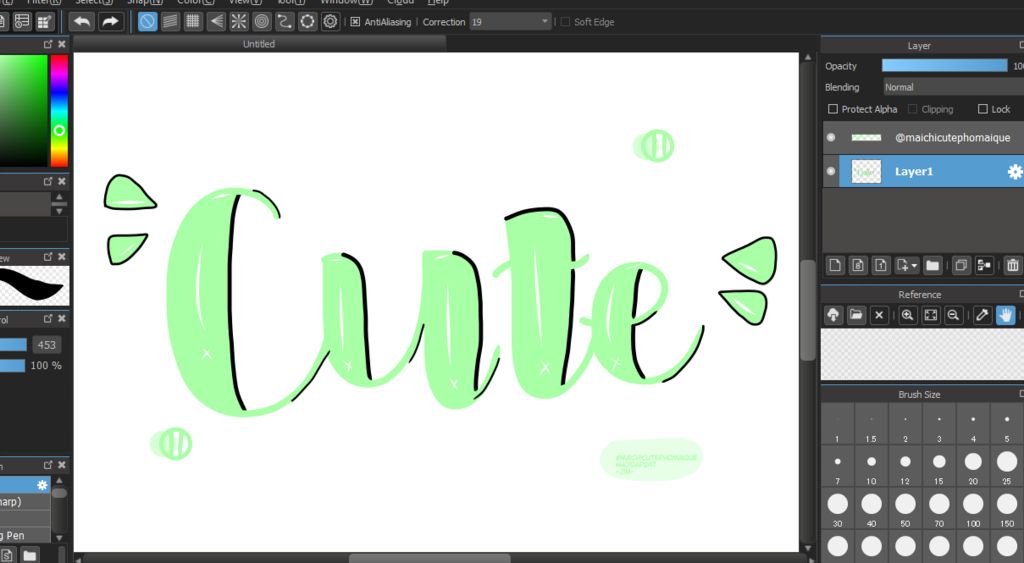
Task: Select the reference eyedropper tool
Action: pos(982,315)
